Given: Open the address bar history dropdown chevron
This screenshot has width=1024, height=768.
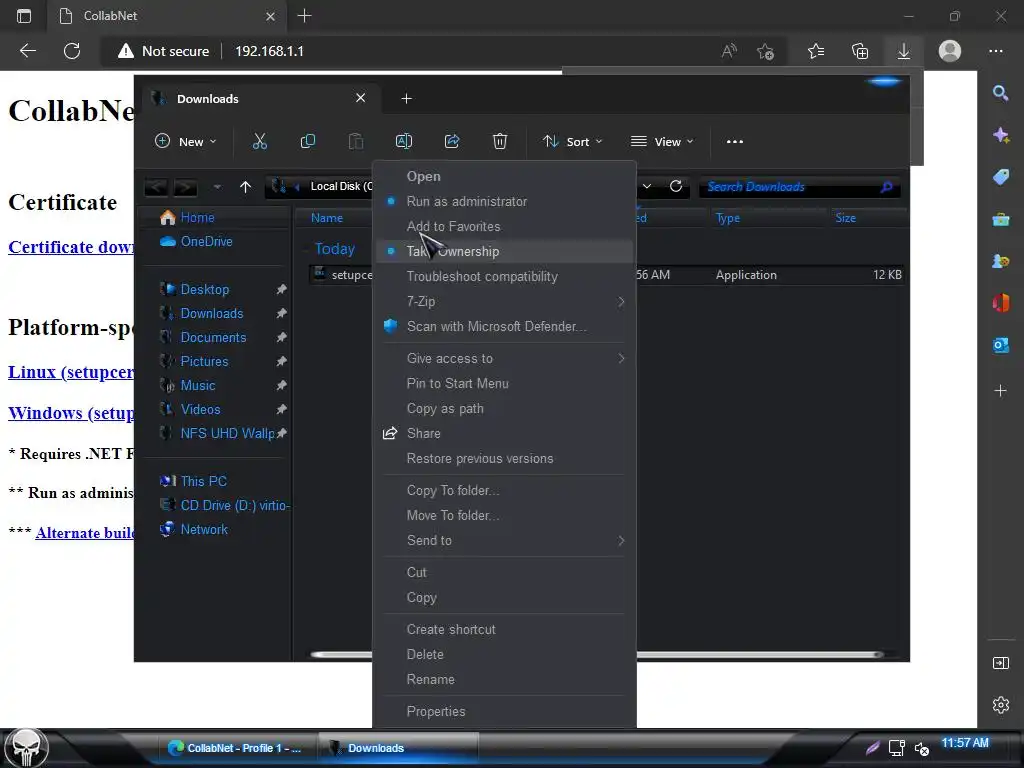Looking at the screenshot, I should [647, 186].
